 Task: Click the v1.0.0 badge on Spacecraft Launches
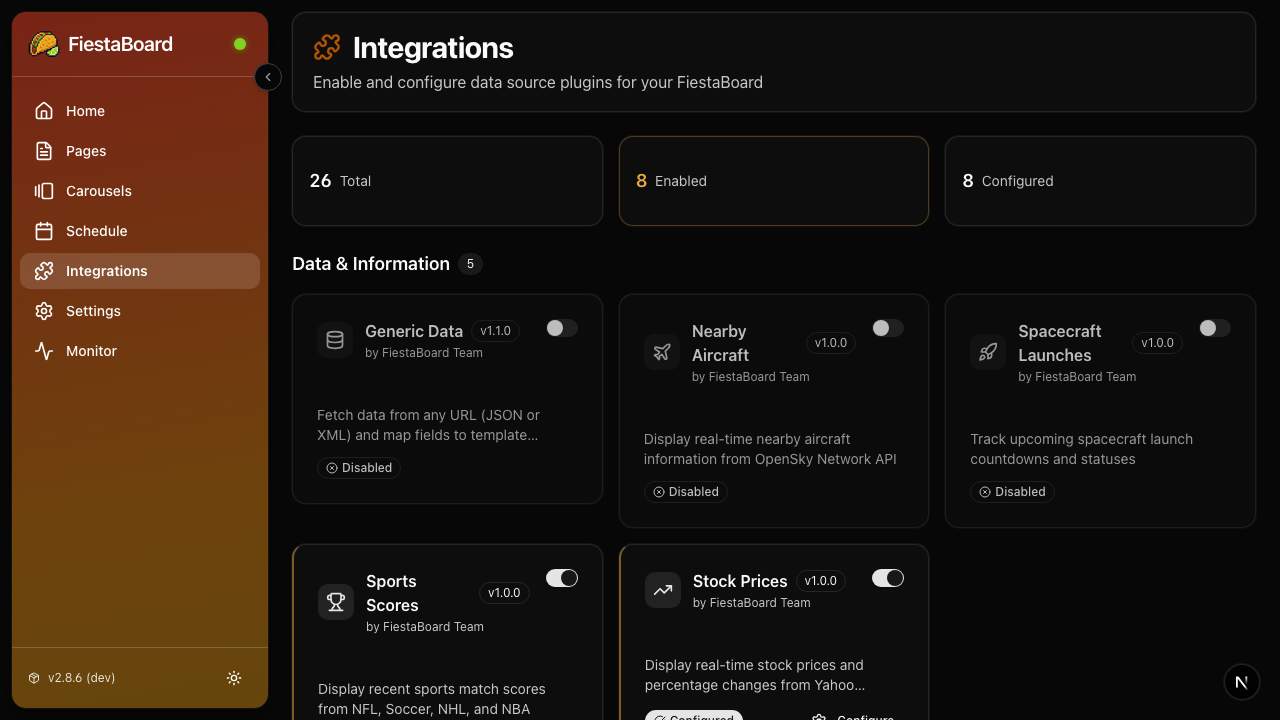point(1158,343)
